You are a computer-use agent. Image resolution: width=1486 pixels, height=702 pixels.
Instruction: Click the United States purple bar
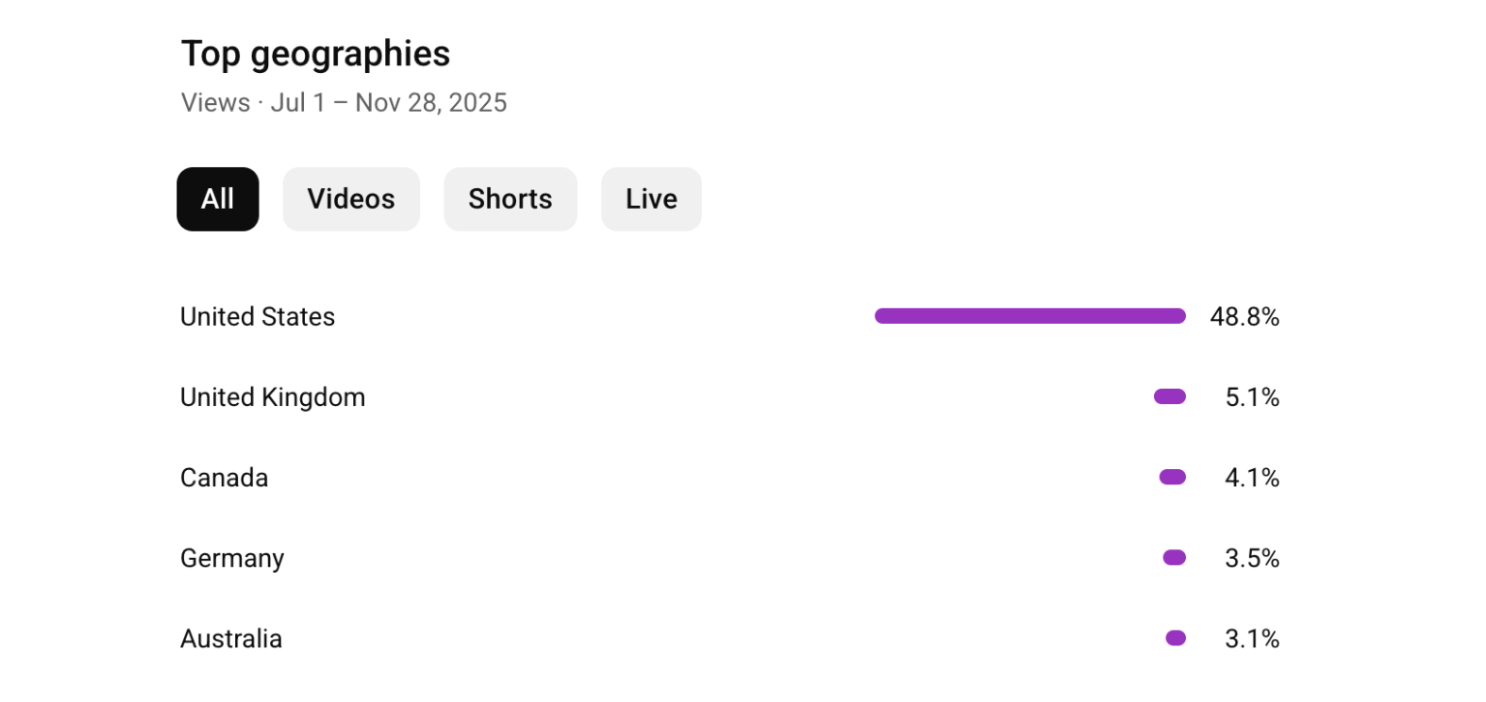tap(1030, 316)
